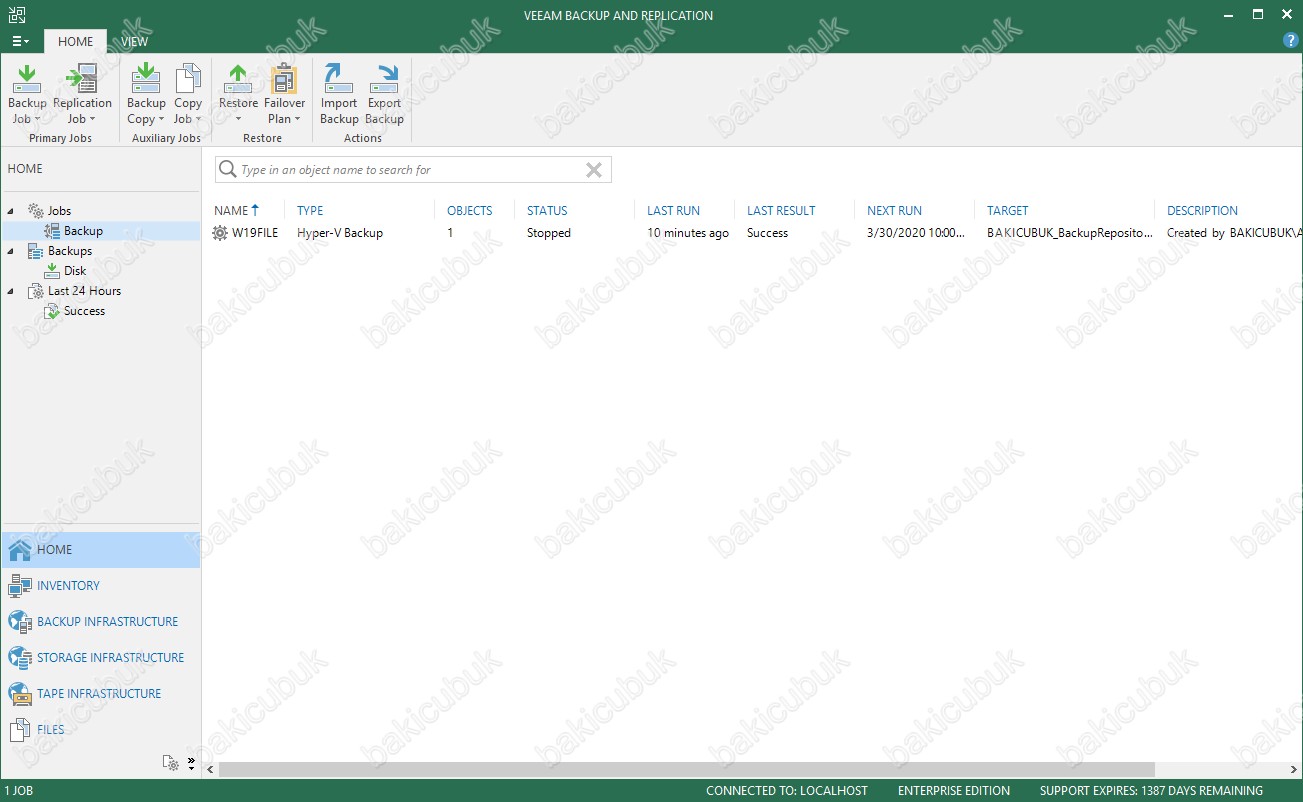Open the Failover Plan ribbon button
Viewport: 1303px width, 802px height.
[284, 95]
